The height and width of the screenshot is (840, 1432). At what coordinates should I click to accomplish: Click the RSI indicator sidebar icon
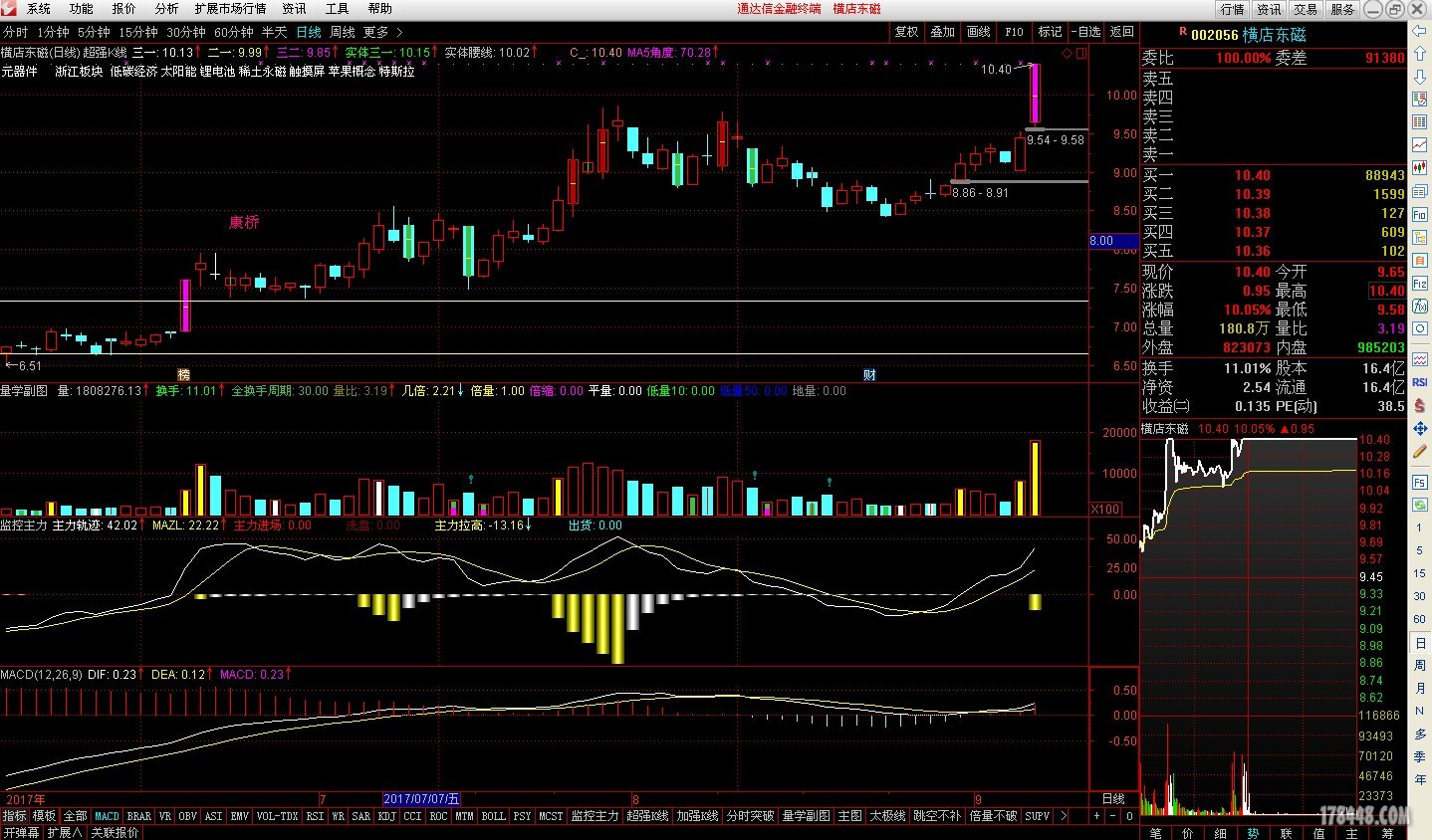click(1420, 382)
